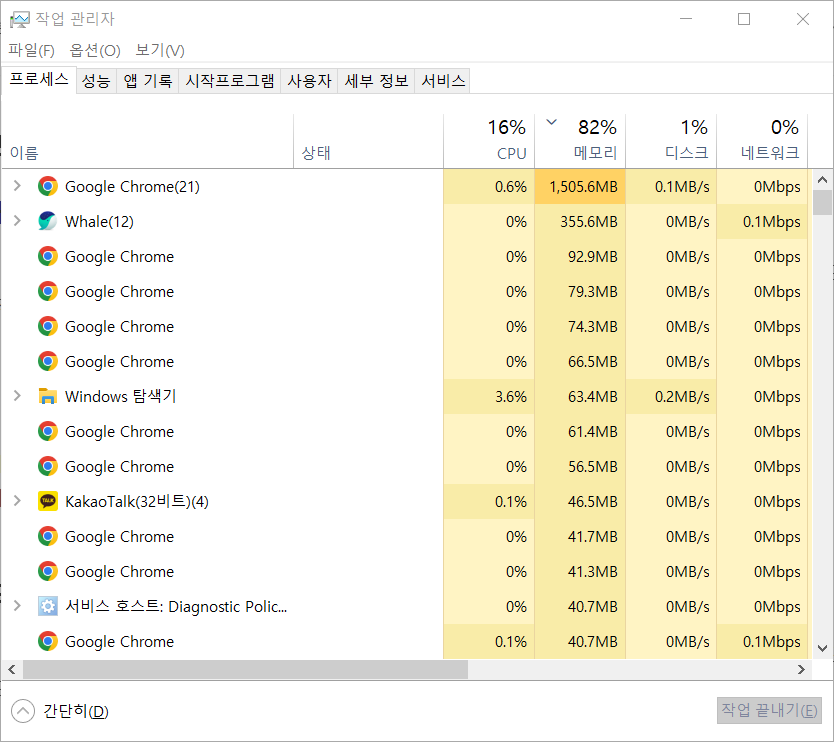Maximize the 작업 관리자 window
834x742 pixels.
pos(744,19)
